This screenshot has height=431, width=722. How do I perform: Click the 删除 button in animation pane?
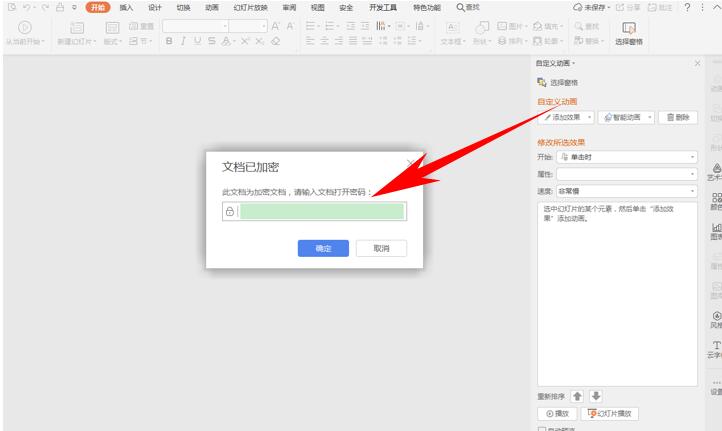point(678,117)
